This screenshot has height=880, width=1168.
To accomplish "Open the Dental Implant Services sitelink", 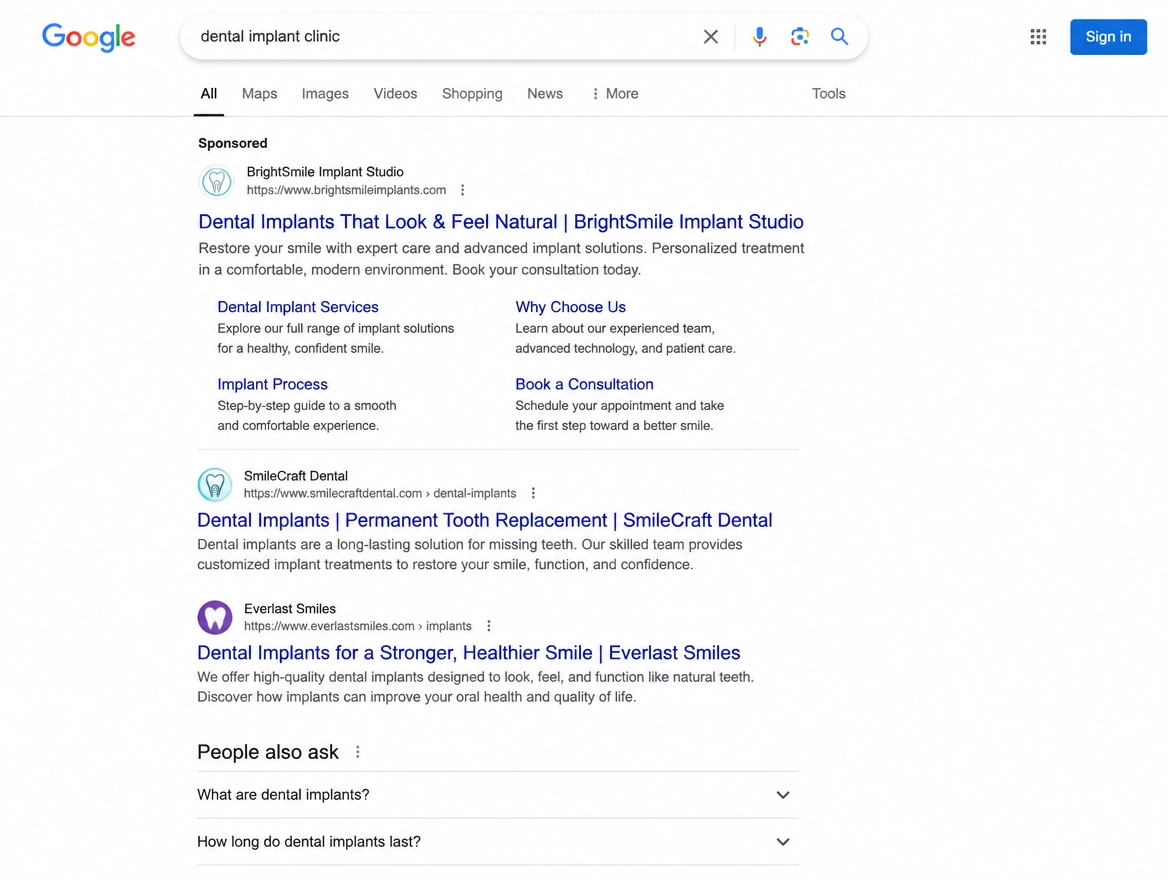I will click(x=298, y=307).
